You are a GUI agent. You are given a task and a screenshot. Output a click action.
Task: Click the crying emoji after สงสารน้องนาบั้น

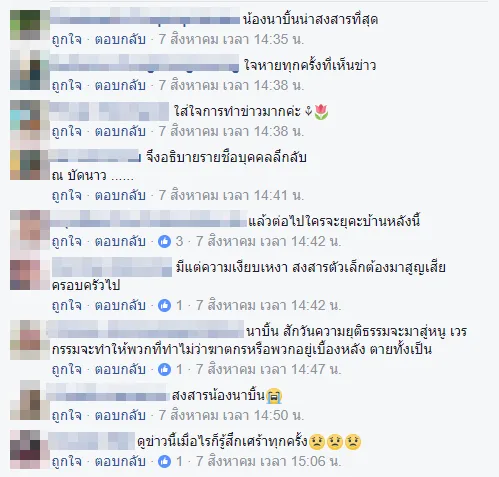click(x=274, y=397)
